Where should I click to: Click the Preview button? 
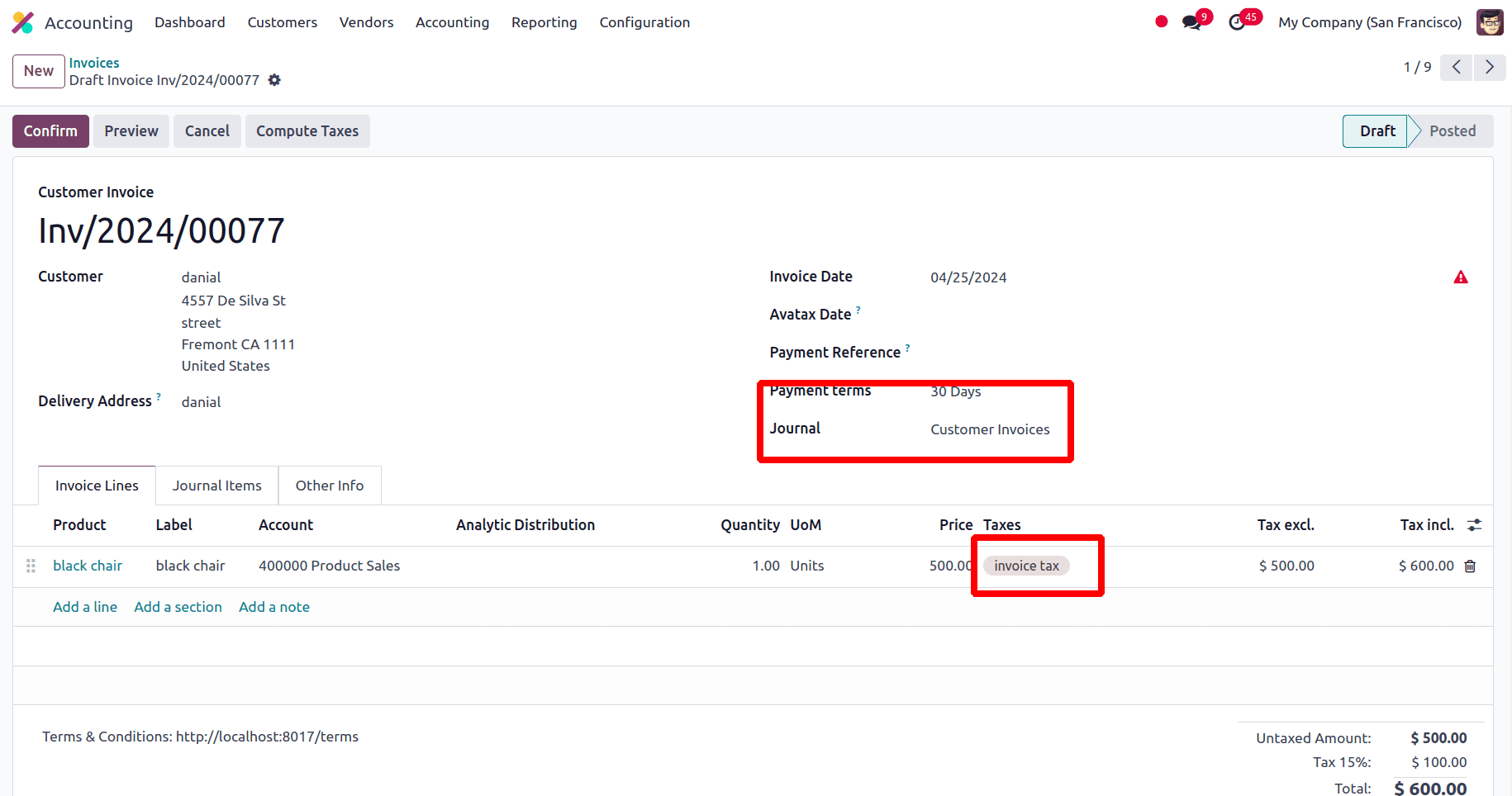pyautogui.click(x=131, y=131)
